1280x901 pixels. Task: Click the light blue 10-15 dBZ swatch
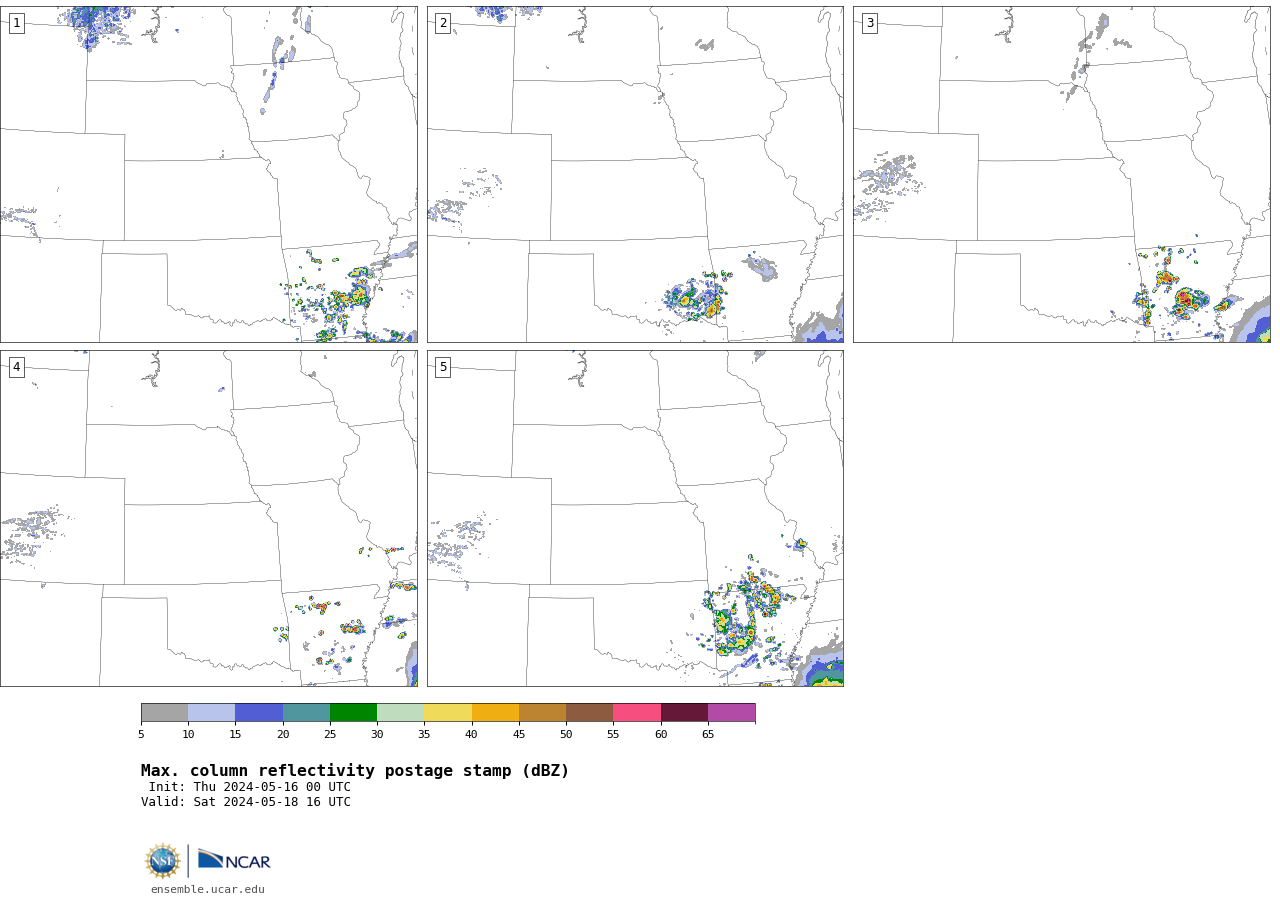pos(211,712)
